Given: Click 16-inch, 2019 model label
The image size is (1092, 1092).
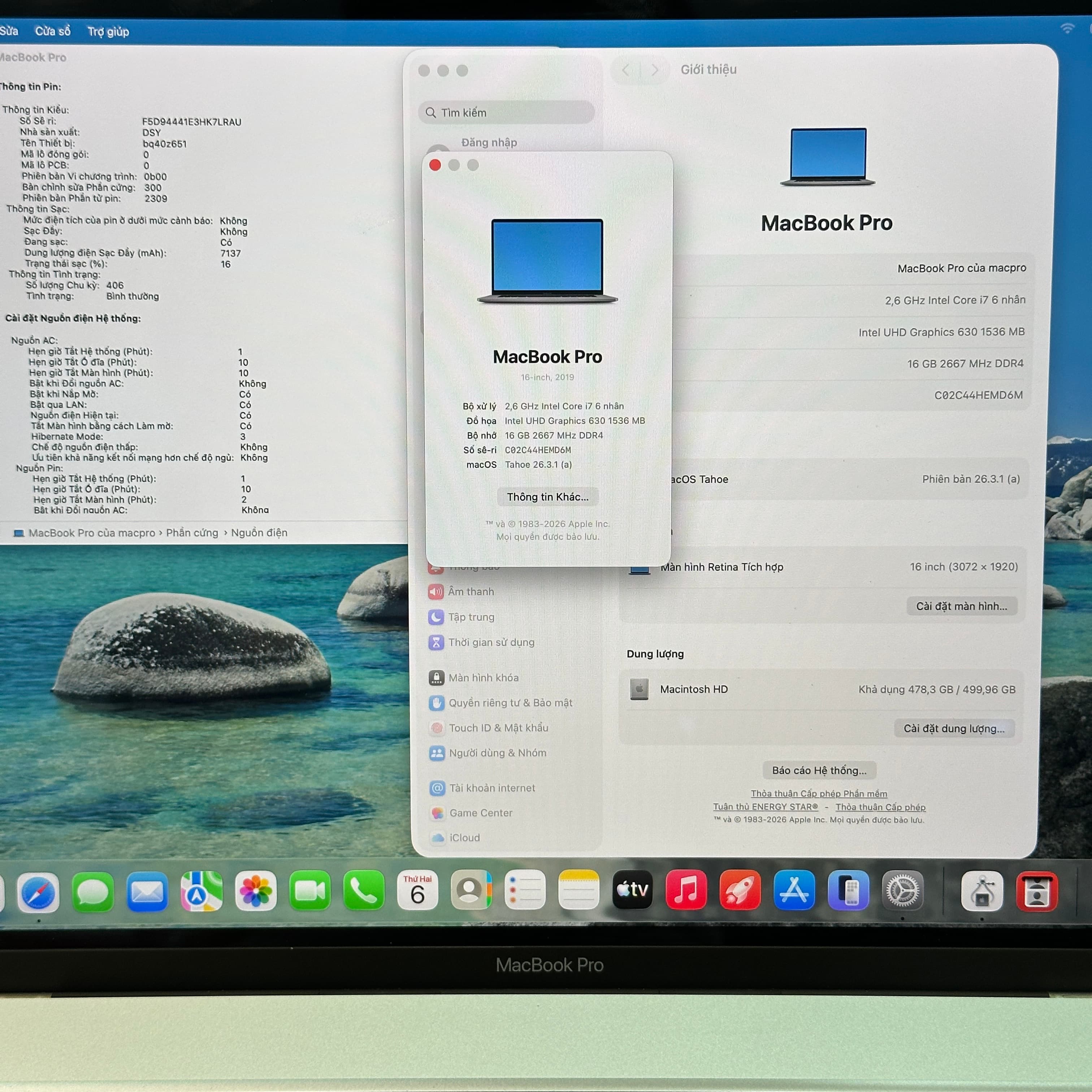Looking at the screenshot, I should pos(547,377).
